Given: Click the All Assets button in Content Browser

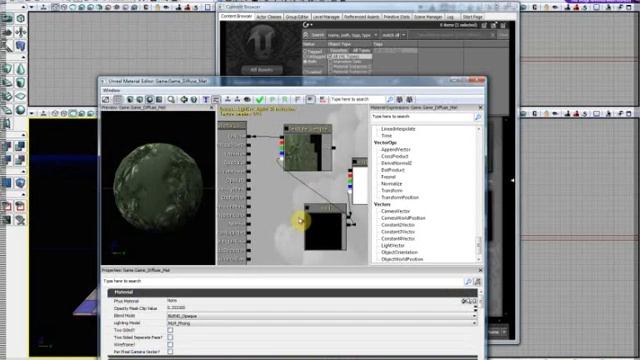Looking at the screenshot, I should (x=261, y=70).
